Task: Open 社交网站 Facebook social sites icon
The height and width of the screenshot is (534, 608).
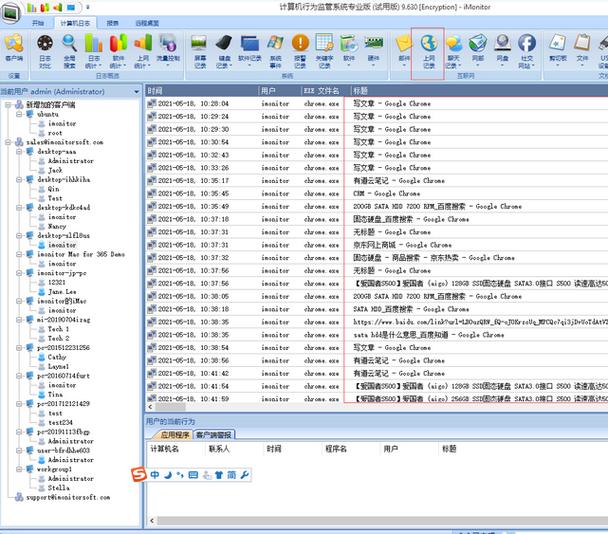Action: [527, 51]
